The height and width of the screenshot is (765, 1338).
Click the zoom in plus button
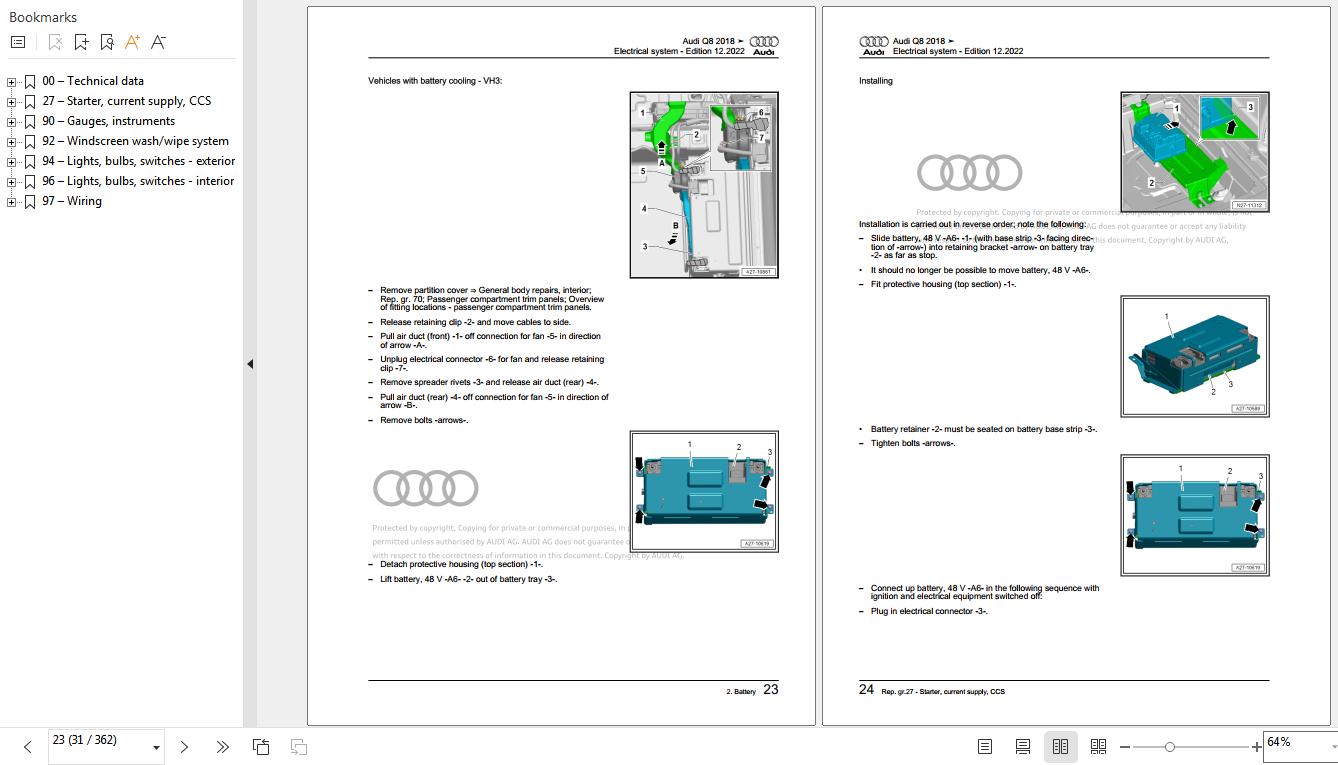click(x=1257, y=747)
